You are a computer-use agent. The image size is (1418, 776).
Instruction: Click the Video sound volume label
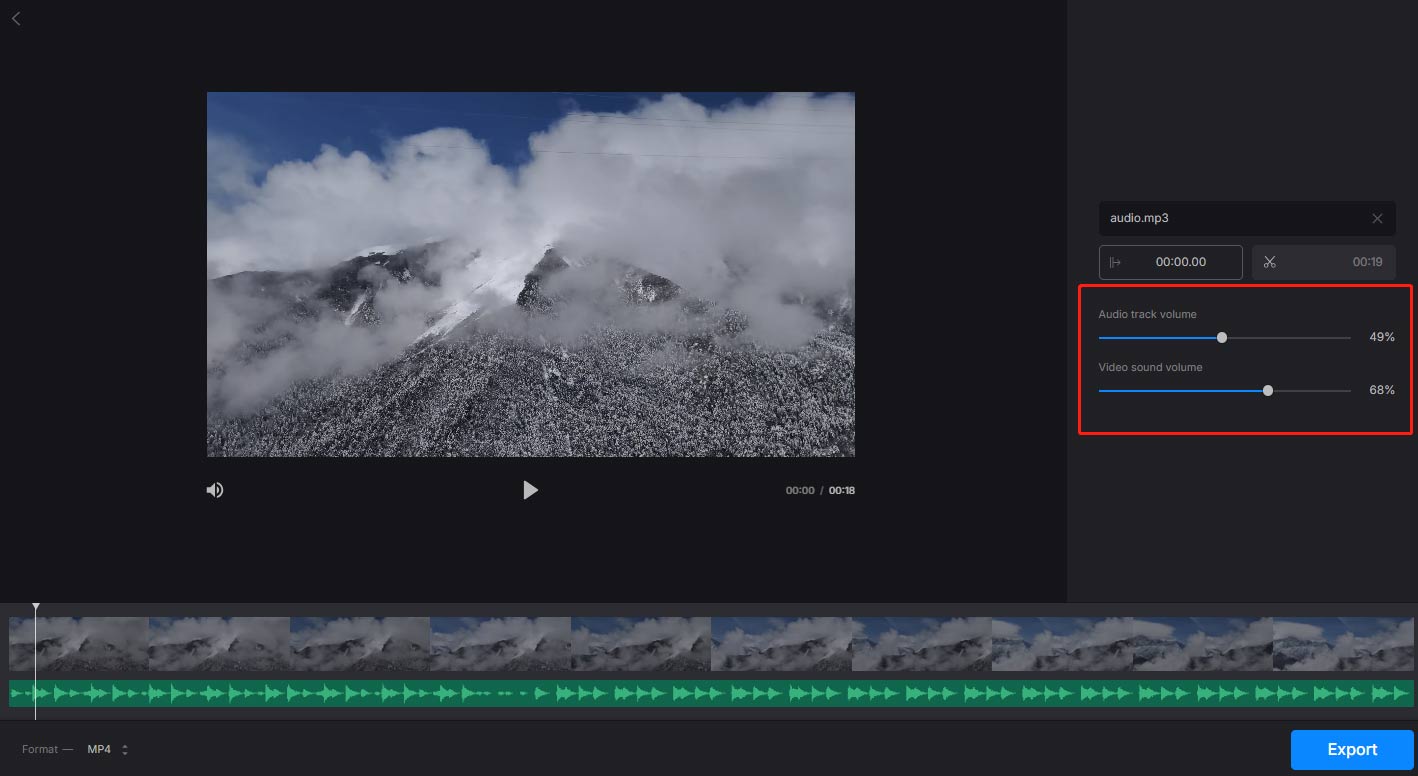(x=1151, y=367)
